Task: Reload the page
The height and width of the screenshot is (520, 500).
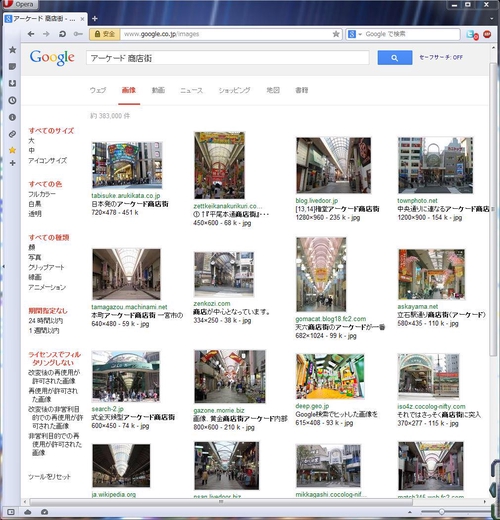Action: [x=62, y=34]
